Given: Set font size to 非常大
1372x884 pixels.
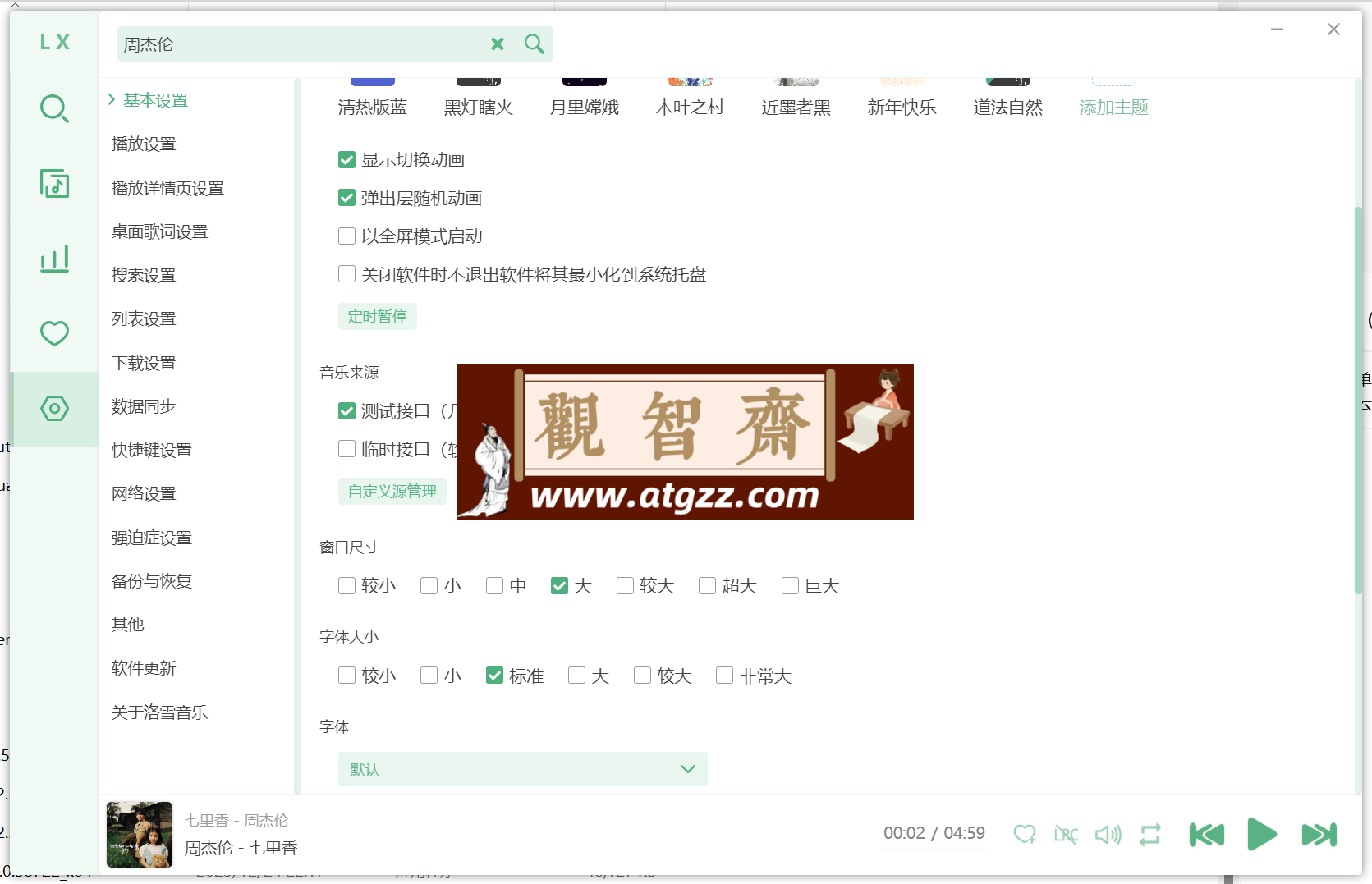Looking at the screenshot, I should (x=724, y=676).
